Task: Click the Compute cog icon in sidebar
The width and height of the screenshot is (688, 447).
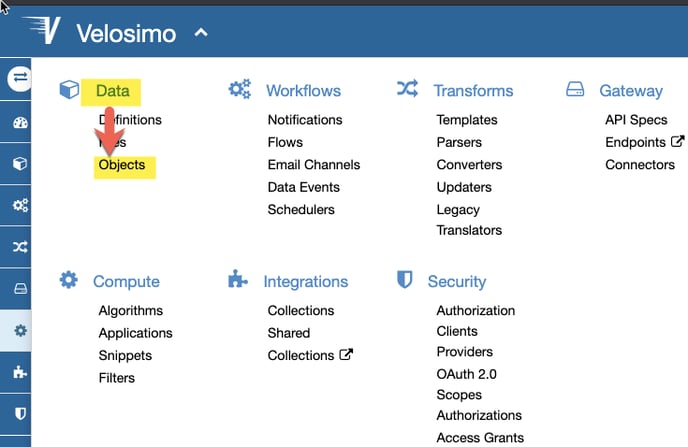Action: [x=19, y=329]
